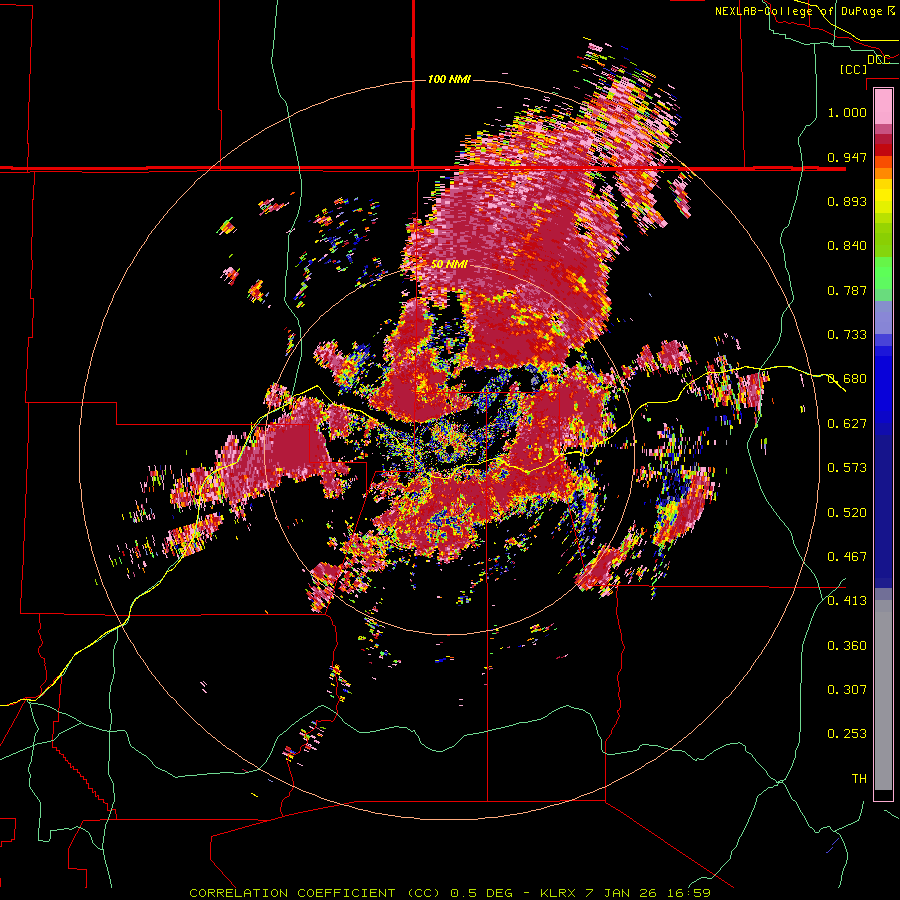The width and height of the screenshot is (900, 900).
Task: Click the 50 NMI range ring label
Action: coord(449,264)
